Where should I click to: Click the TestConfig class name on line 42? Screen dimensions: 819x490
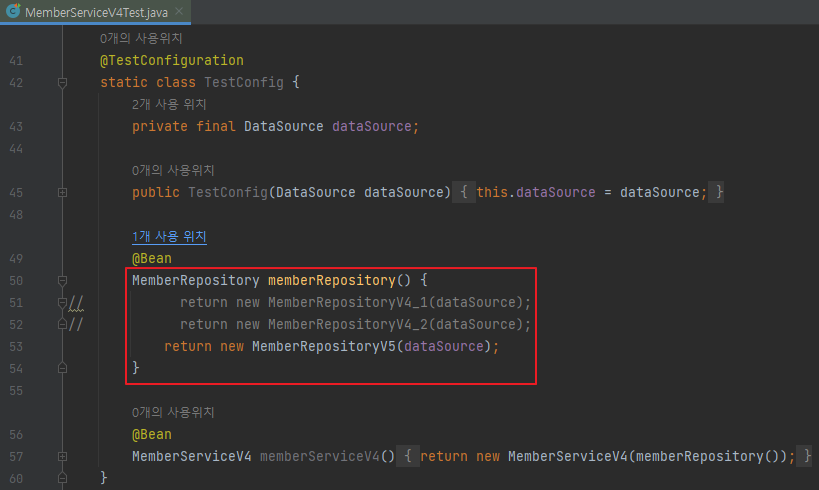244,83
